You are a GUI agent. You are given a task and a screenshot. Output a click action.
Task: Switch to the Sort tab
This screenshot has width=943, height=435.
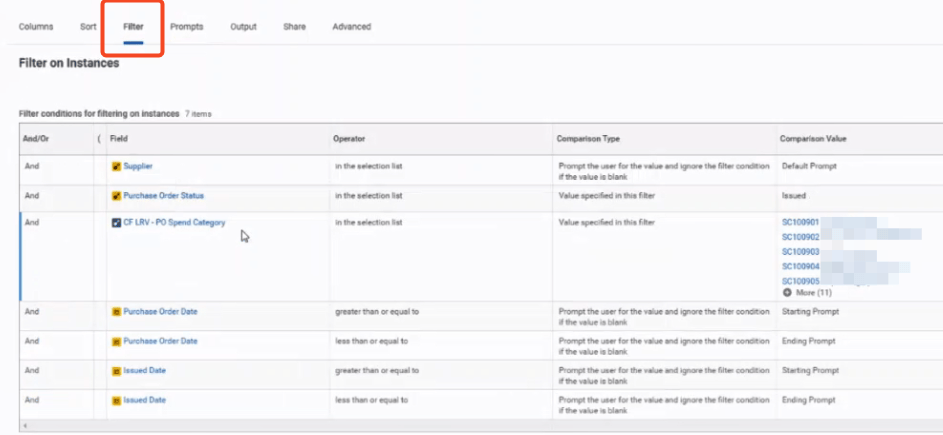[x=88, y=27]
